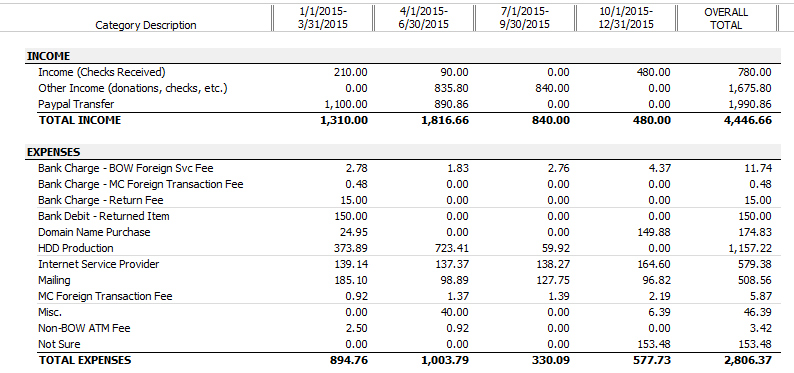
Task: Click the EXPENSES section heading
Action: click(53, 152)
